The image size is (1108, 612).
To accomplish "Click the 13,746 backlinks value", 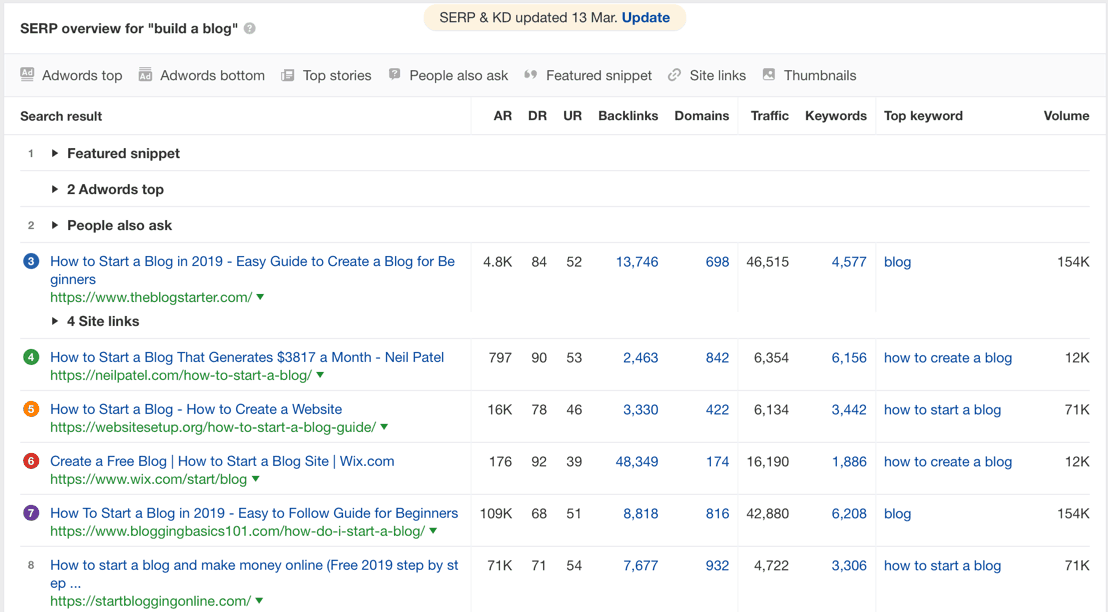I will (x=637, y=261).
